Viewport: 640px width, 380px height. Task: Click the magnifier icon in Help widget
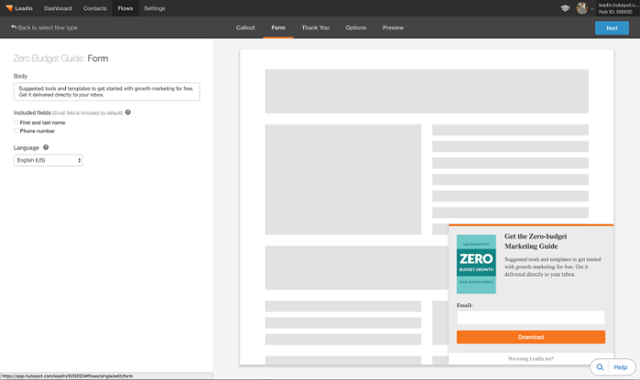click(600, 367)
